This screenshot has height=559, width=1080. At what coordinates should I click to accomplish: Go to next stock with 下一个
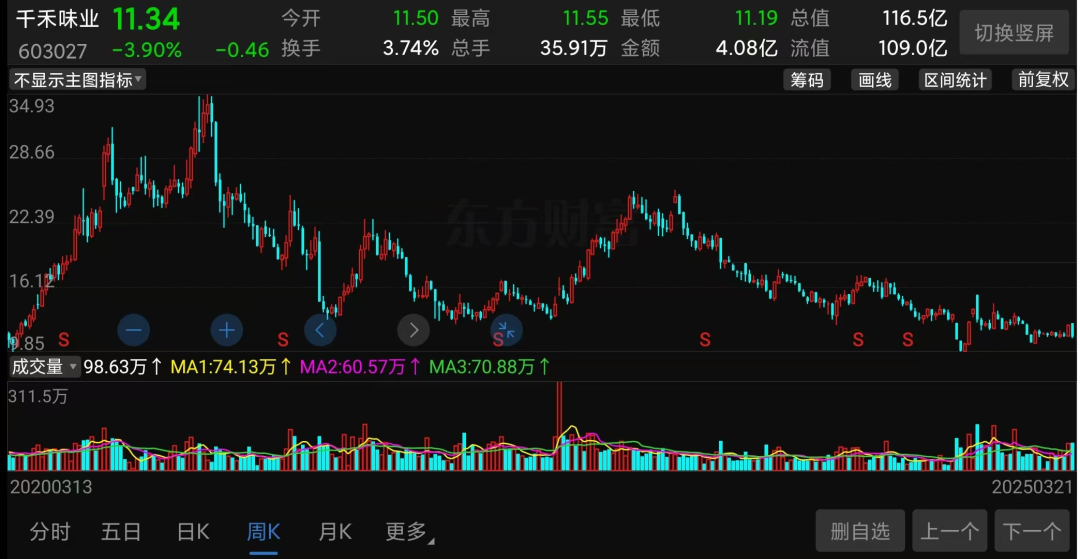pos(1032,531)
